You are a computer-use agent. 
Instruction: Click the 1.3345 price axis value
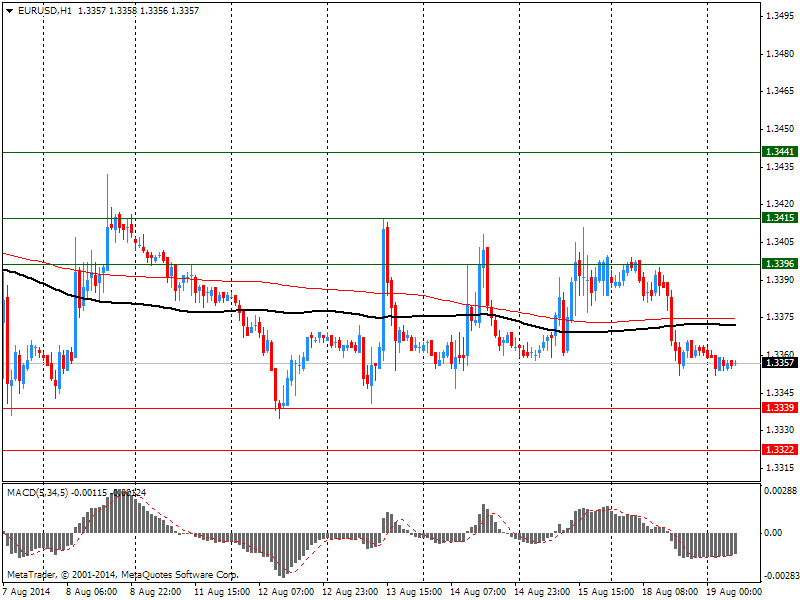point(780,393)
